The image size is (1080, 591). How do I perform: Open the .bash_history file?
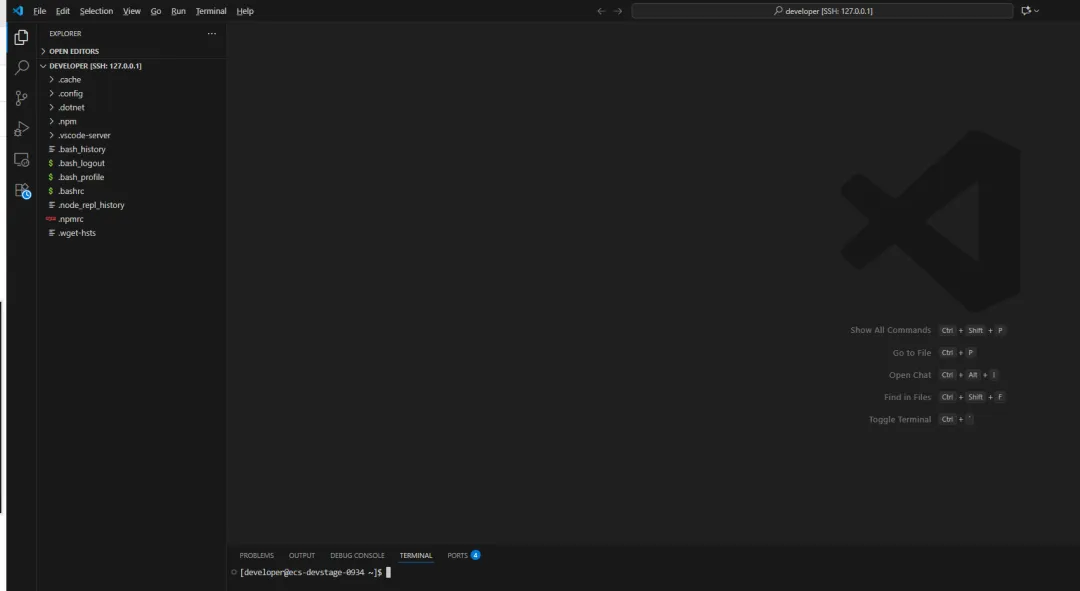(x=132, y=149)
